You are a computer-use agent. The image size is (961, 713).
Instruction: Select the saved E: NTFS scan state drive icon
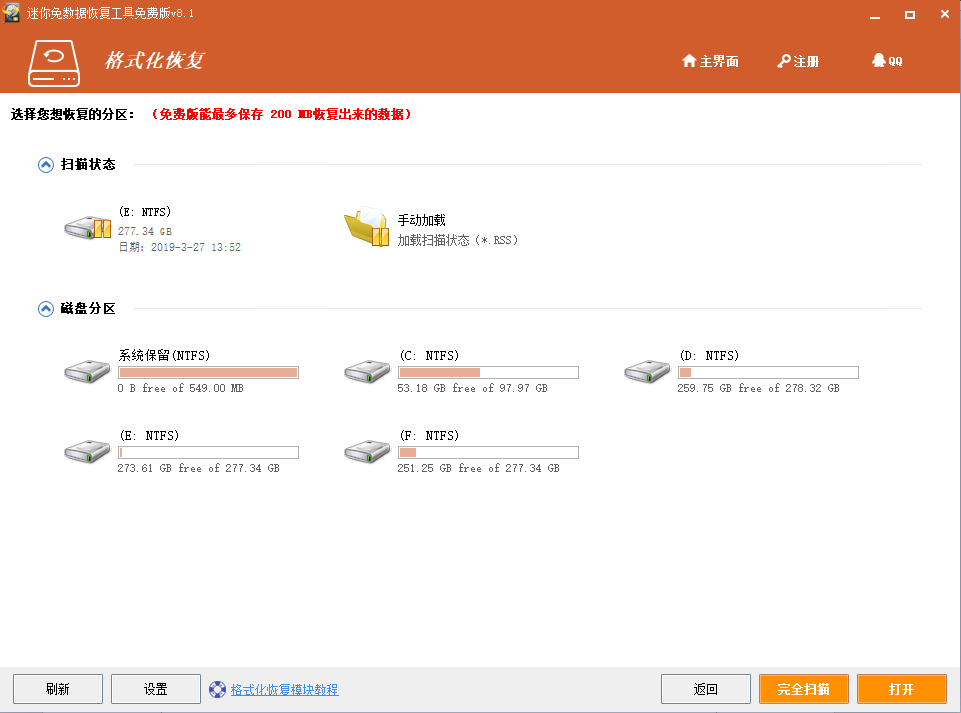[88, 227]
